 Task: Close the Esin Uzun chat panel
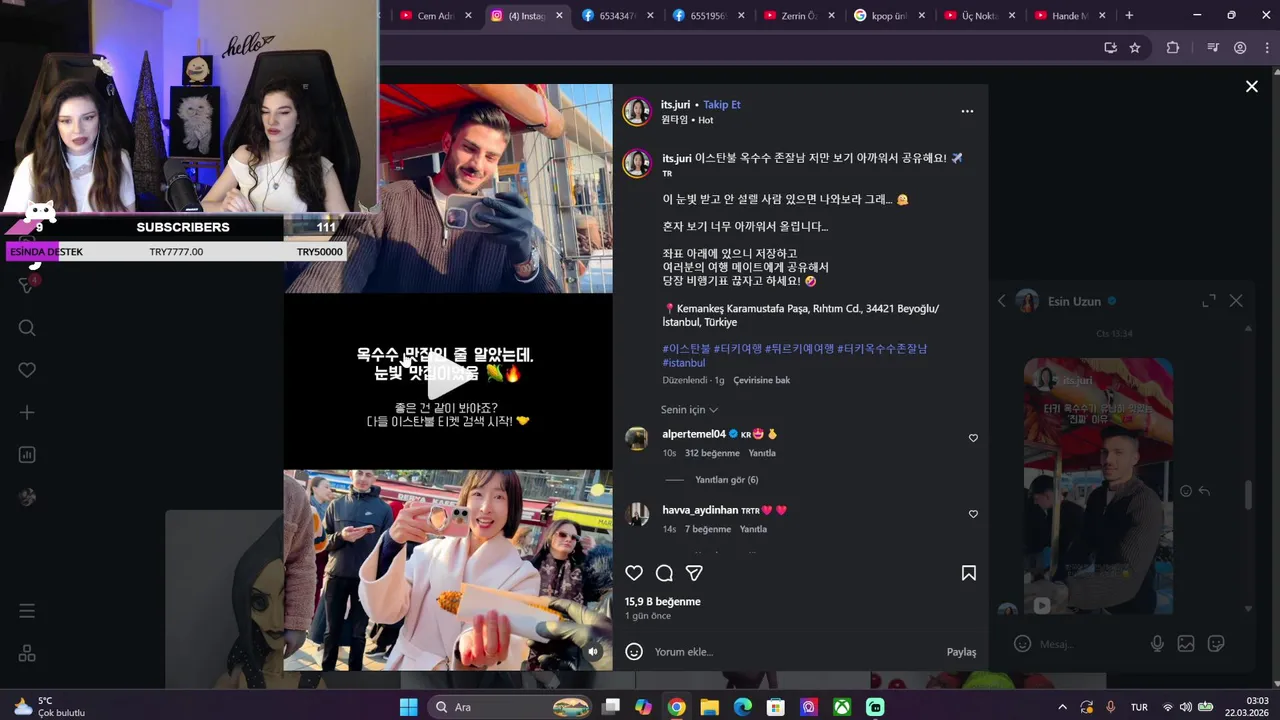1236,301
